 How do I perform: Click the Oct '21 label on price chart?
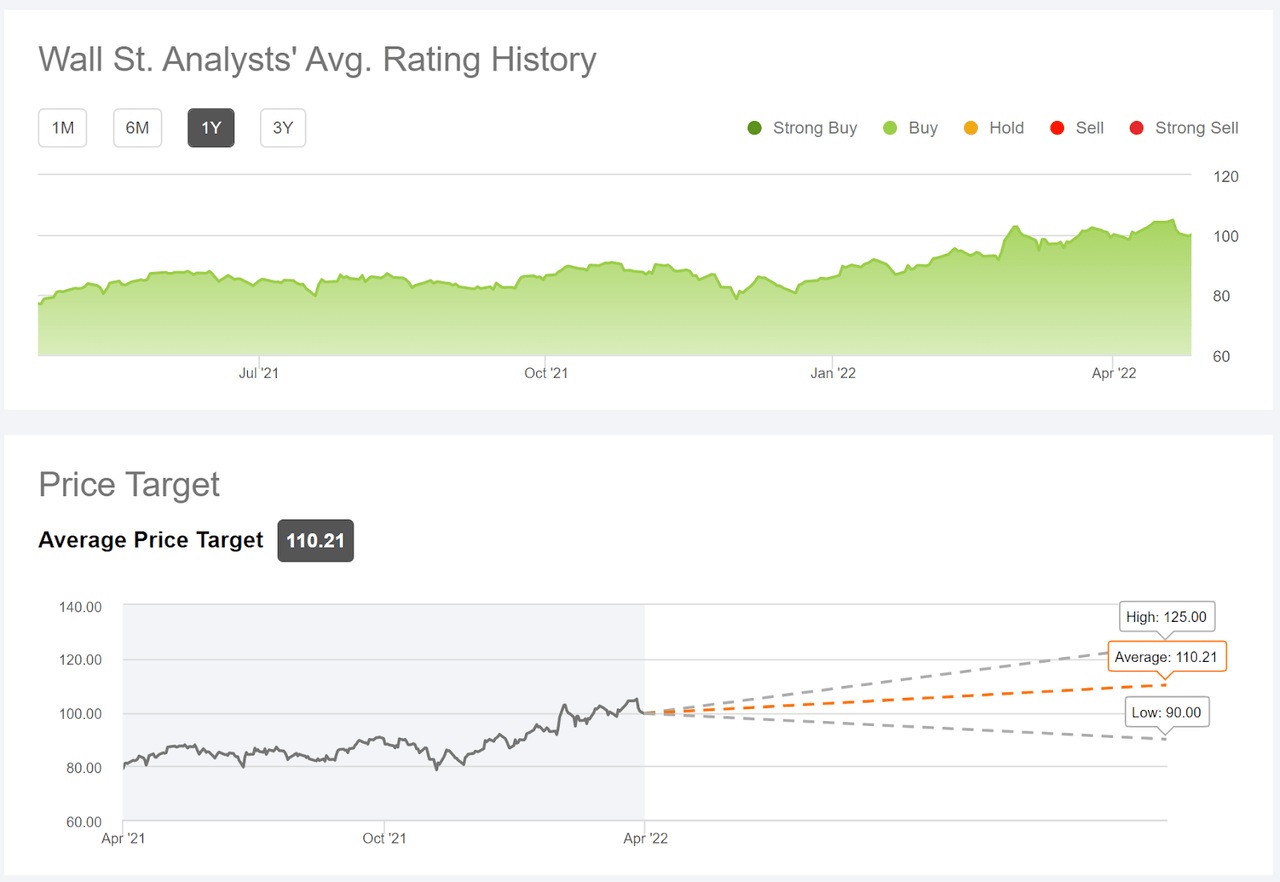(384, 838)
